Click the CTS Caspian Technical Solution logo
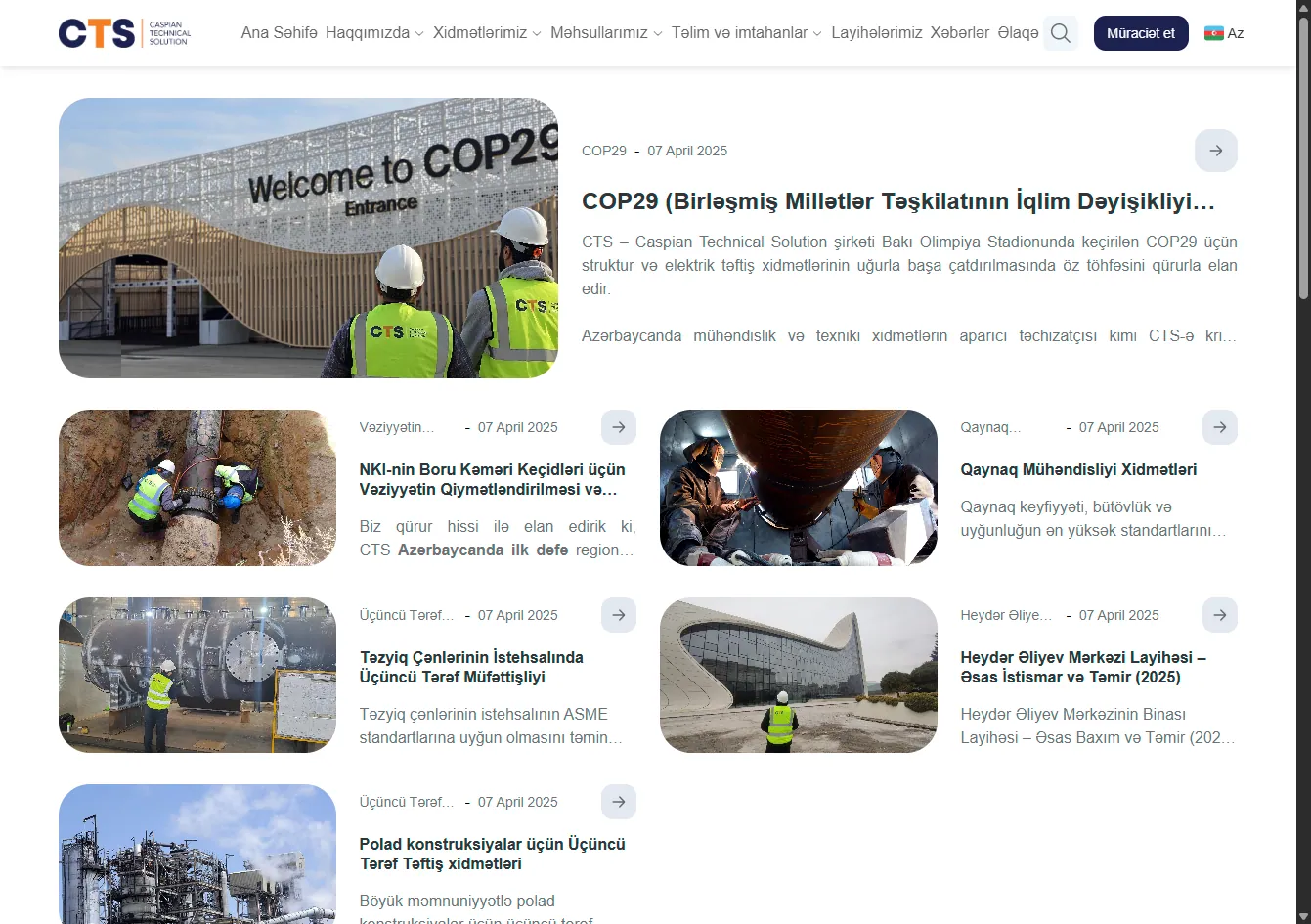This screenshot has width=1311, height=924. coord(124,33)
